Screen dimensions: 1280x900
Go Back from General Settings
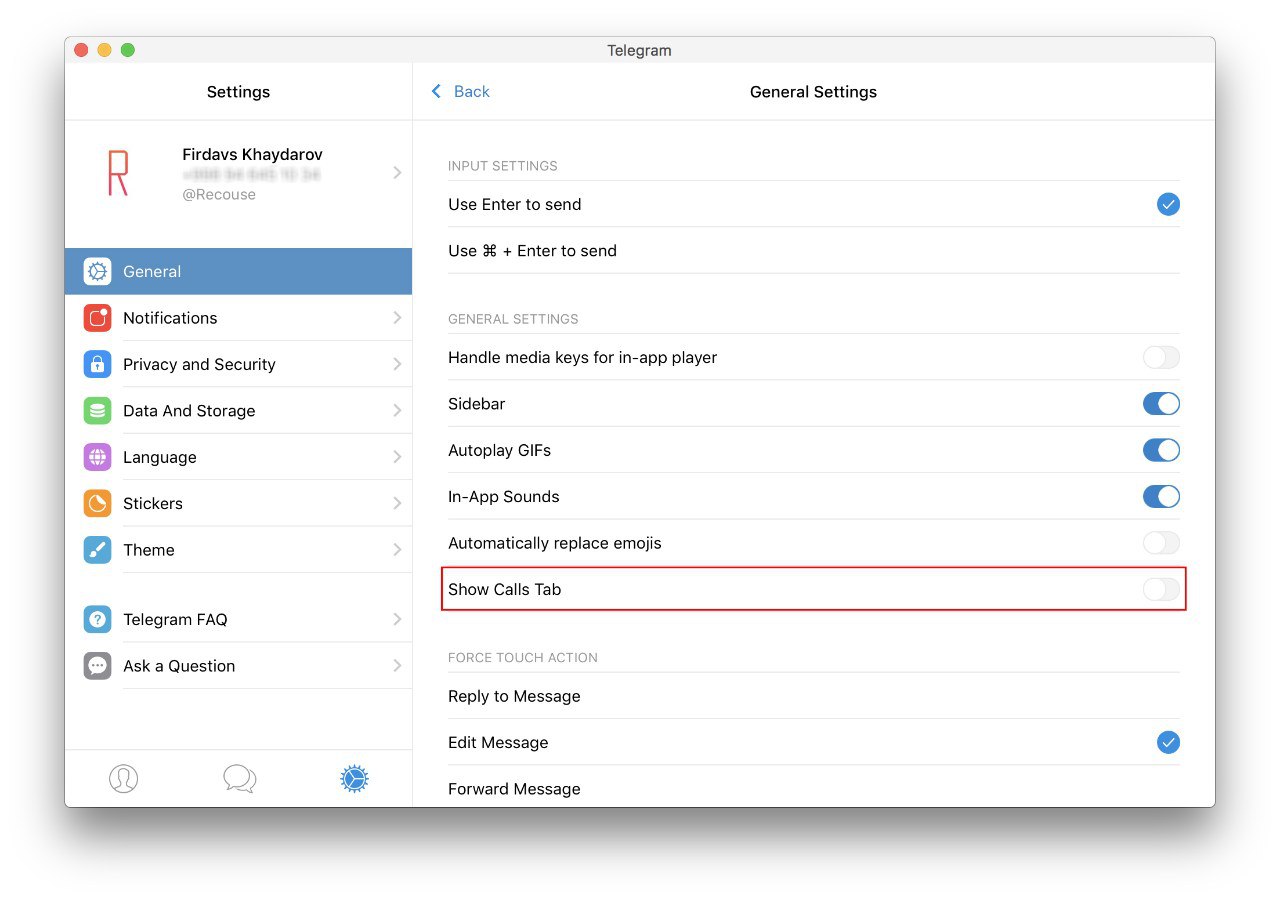coord(460,91)
